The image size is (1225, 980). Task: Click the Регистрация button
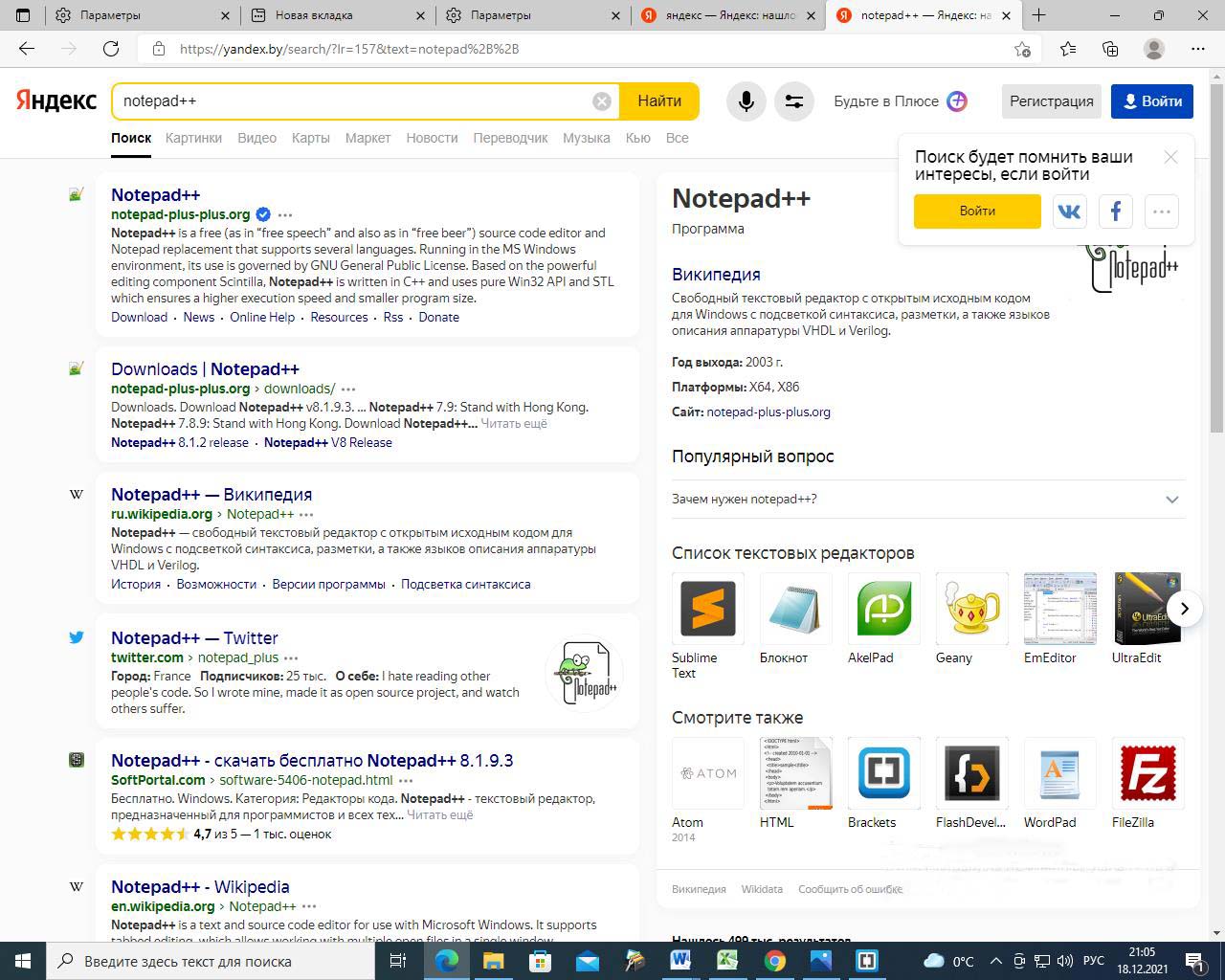[1051, 101]
